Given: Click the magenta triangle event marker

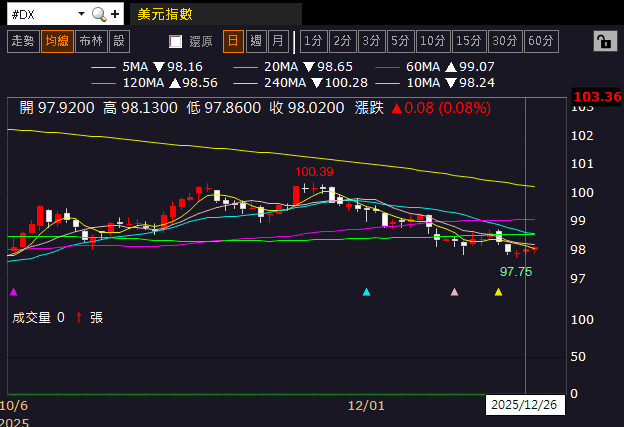Looking at the screenshot, I should pos(13,292).
